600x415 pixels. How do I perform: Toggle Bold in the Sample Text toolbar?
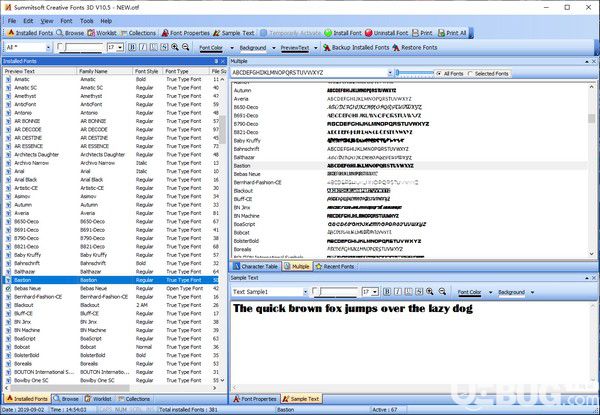point(387,291)
